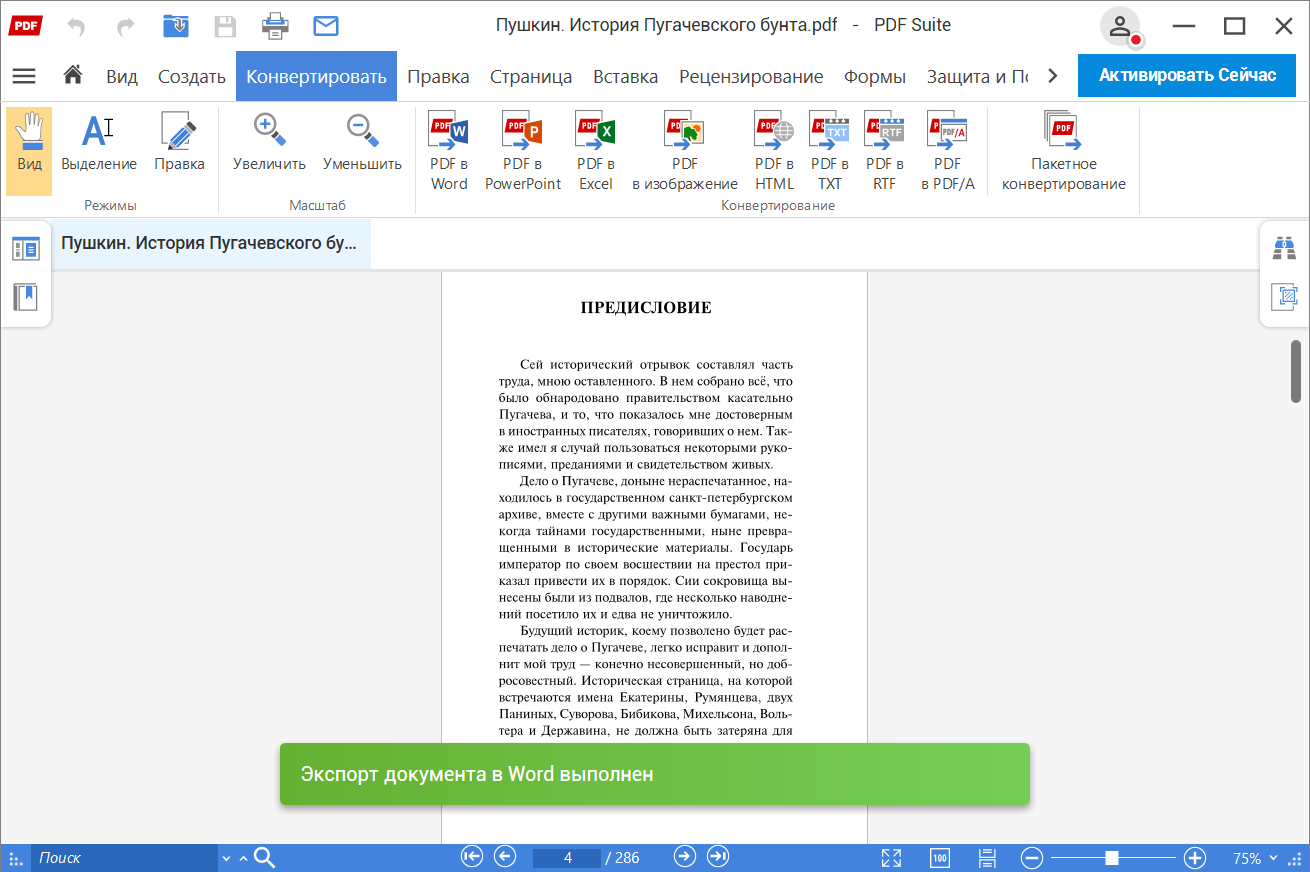Screen dimensions: 1310x872
Task: Run search with magnifier icon
Action: pos(265,858)
